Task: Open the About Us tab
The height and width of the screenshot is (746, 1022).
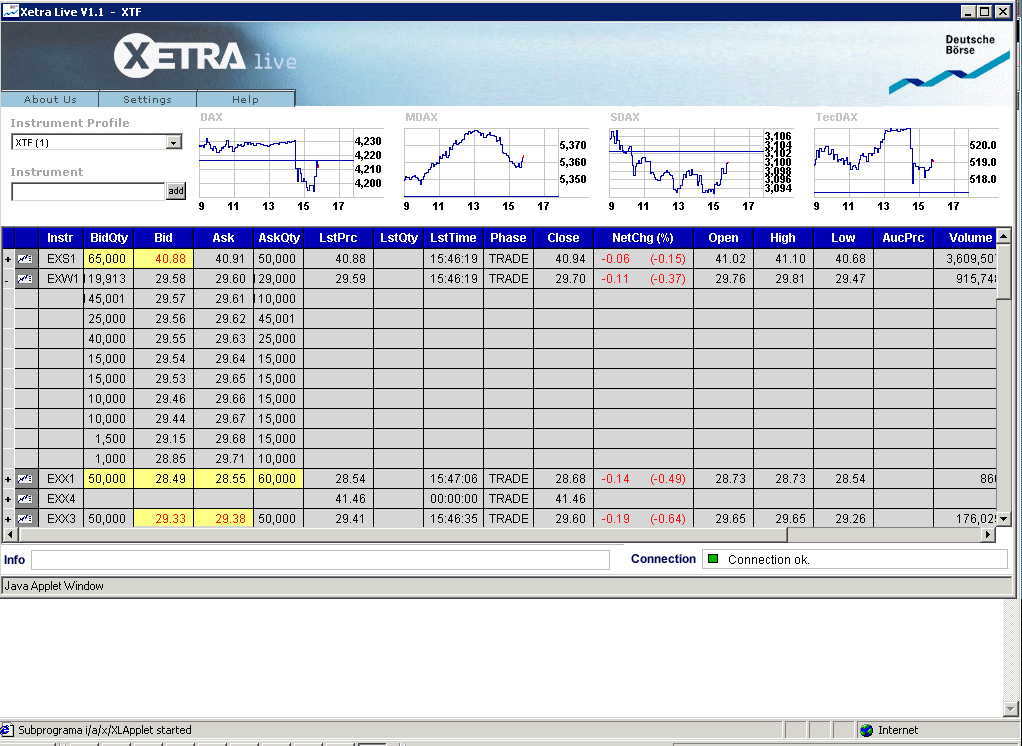Action: pyautogui.click(x=50, y=99)
